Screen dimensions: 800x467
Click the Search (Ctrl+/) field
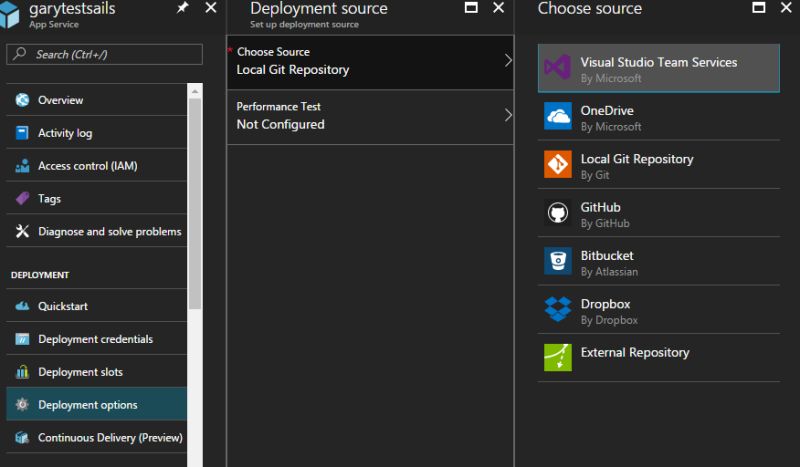pos(104,54)
